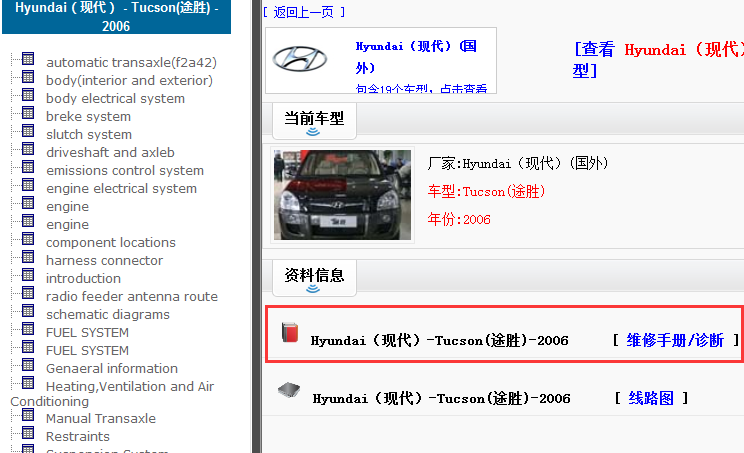744x453 pixels.
Task: Select the introduction entry
Action: tap(83, 279)
